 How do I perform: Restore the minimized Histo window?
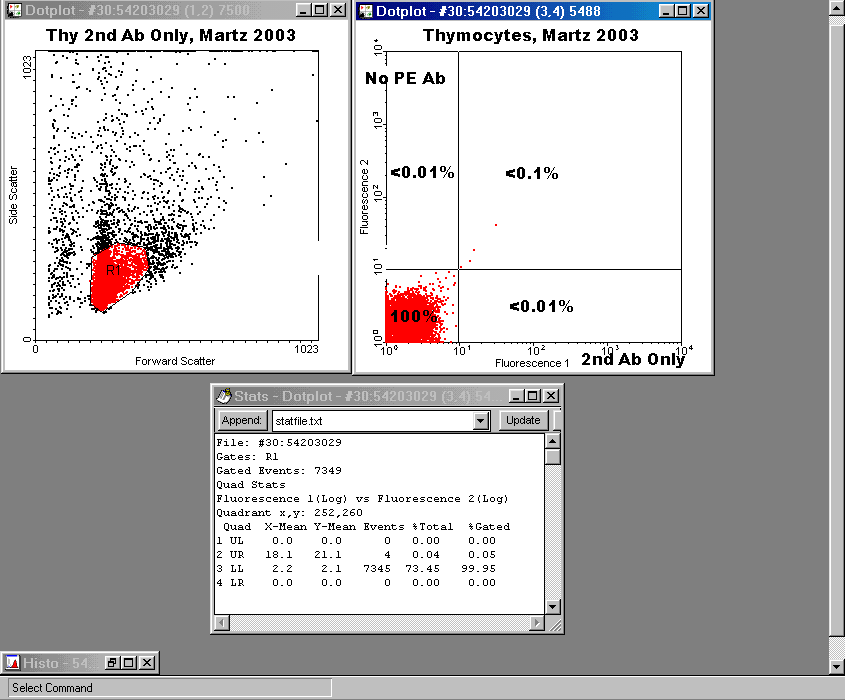coord(113,662)
